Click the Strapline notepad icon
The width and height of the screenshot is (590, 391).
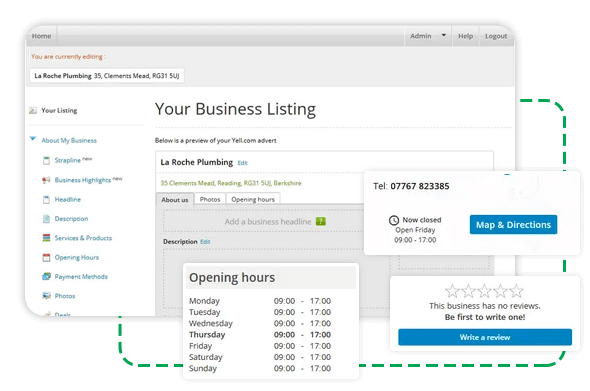click(46, 161)
